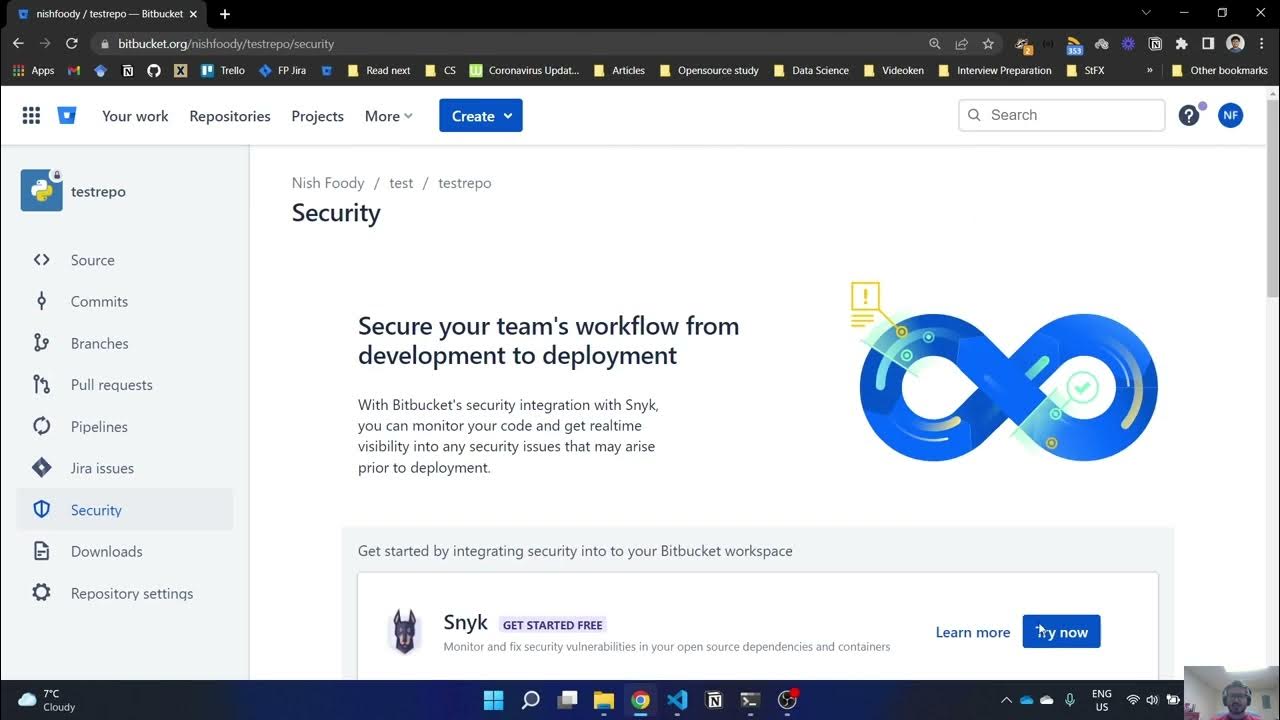The image size is (1280, 720).
Task: Click the Pipelines circular icon
Action: coord(41,426)
